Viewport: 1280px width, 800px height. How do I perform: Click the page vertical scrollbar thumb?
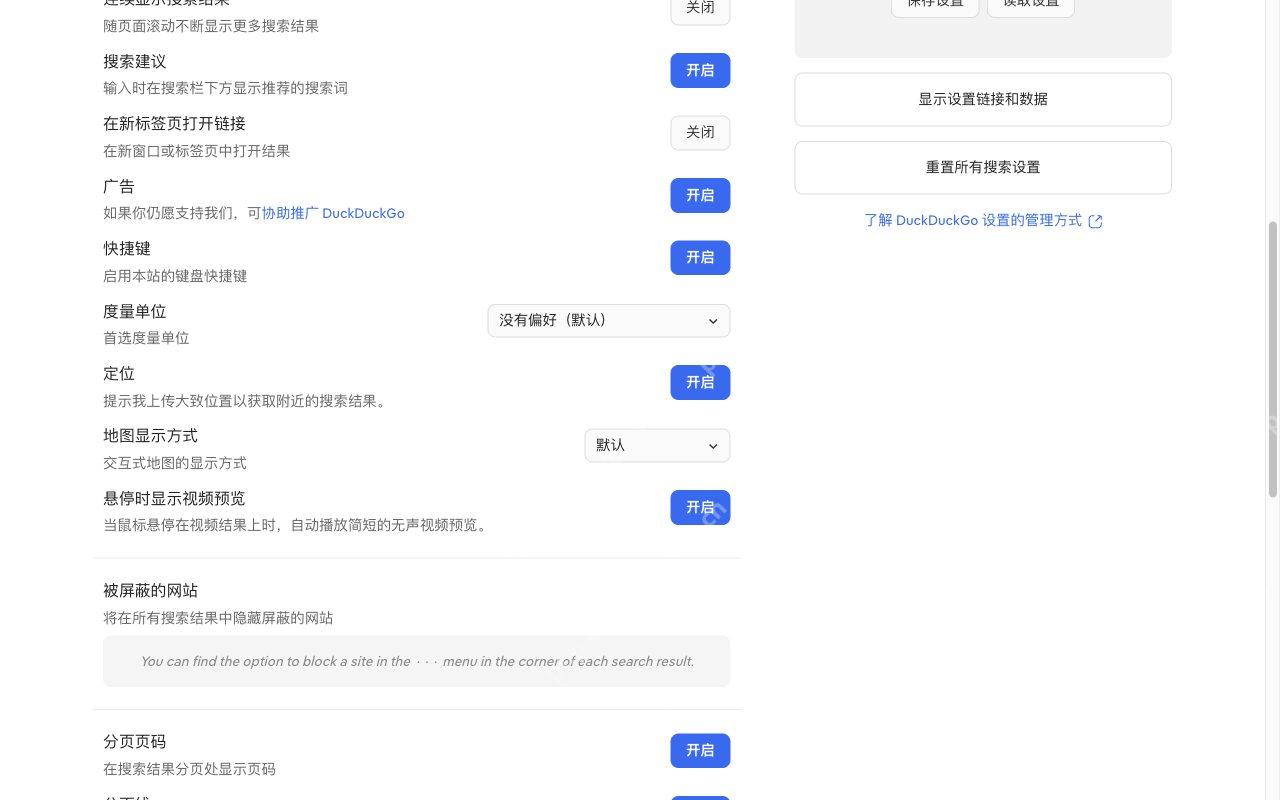[1273, 358]
